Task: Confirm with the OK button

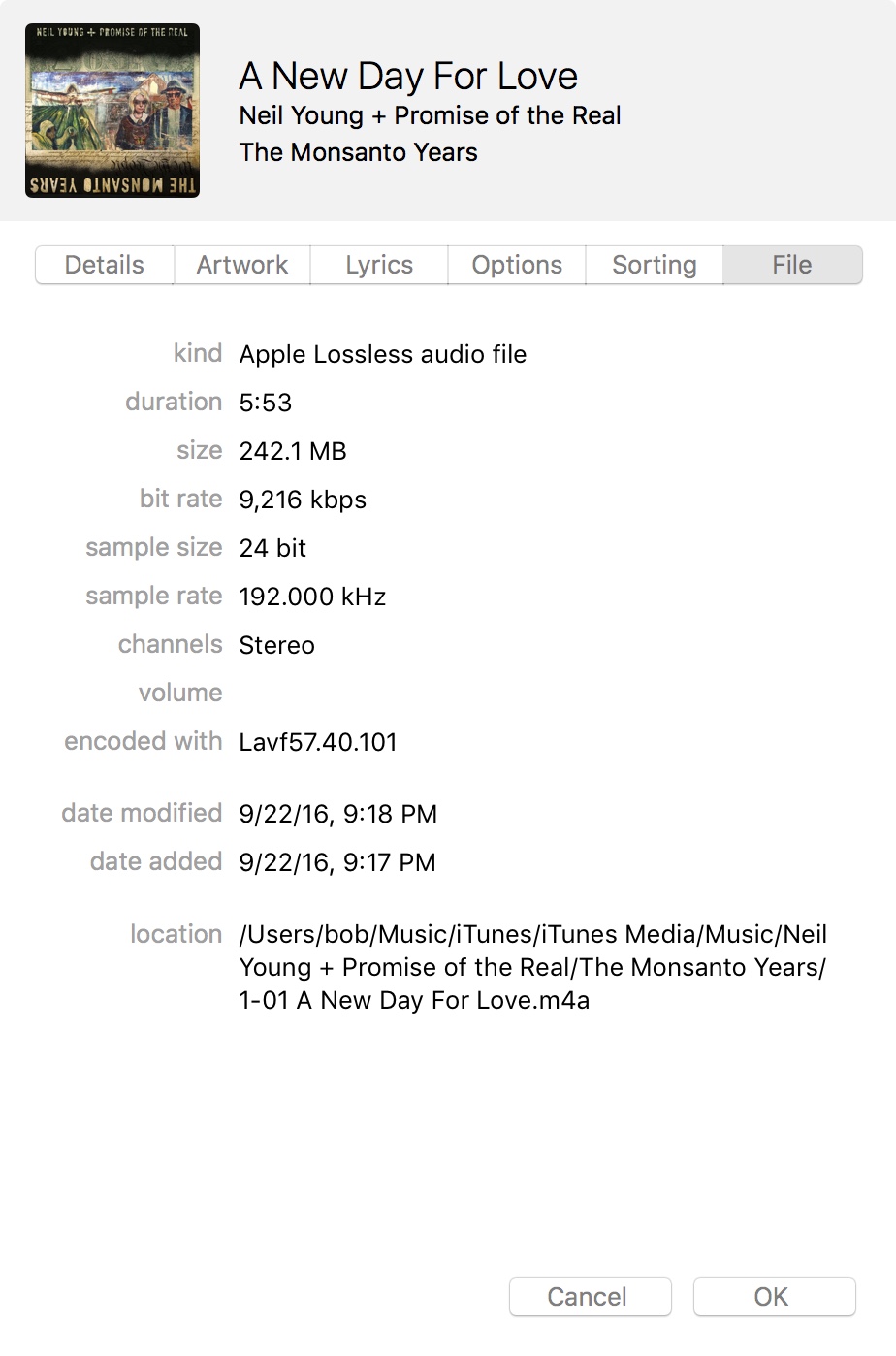Action: pyautogui.click(x=774, y=1297)
